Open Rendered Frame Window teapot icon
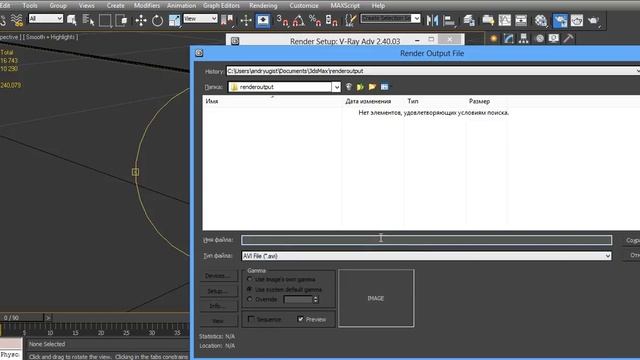This screenshot has height=360, width=640. click(x=577, y=20)
